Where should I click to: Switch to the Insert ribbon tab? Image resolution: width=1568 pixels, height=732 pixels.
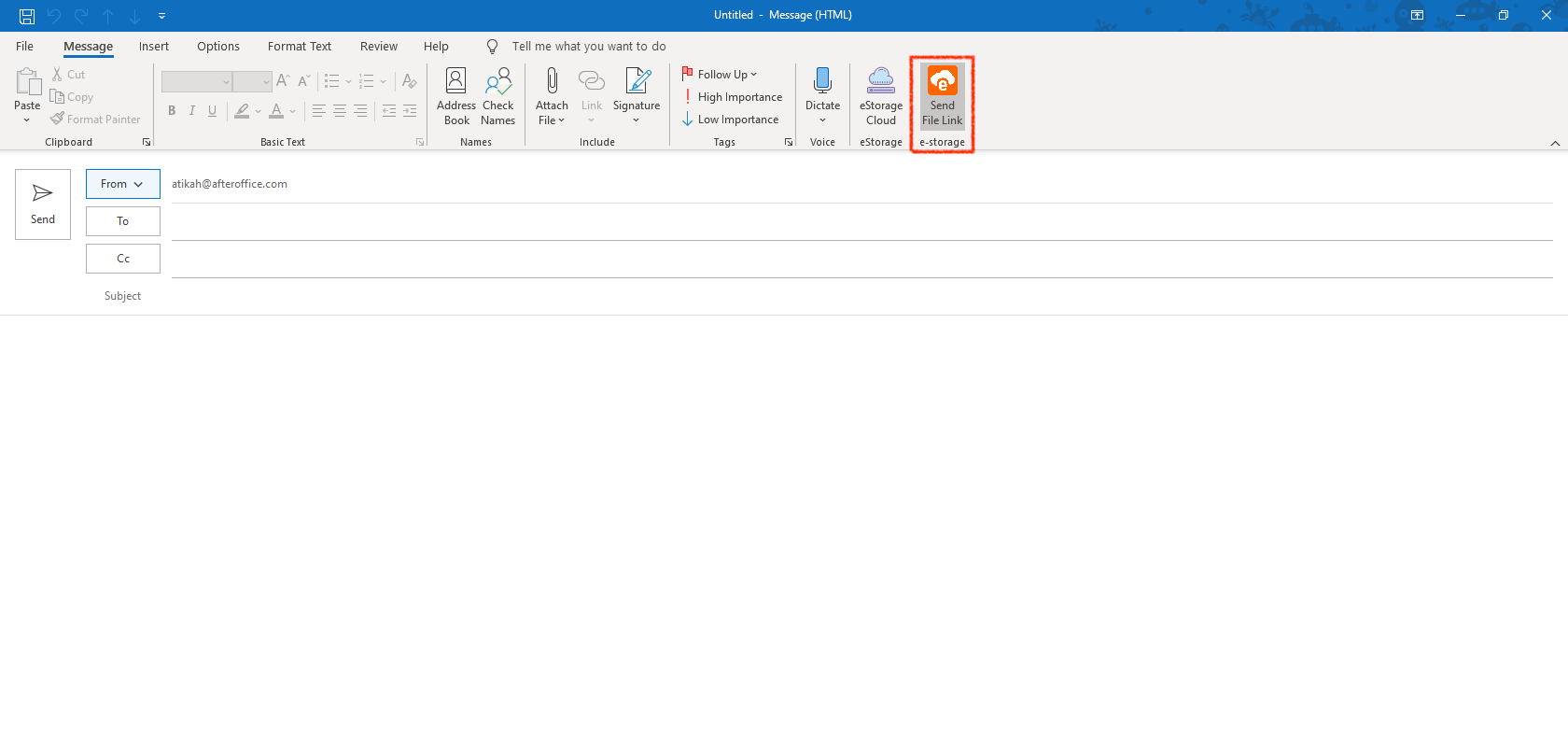click(154, 47)
